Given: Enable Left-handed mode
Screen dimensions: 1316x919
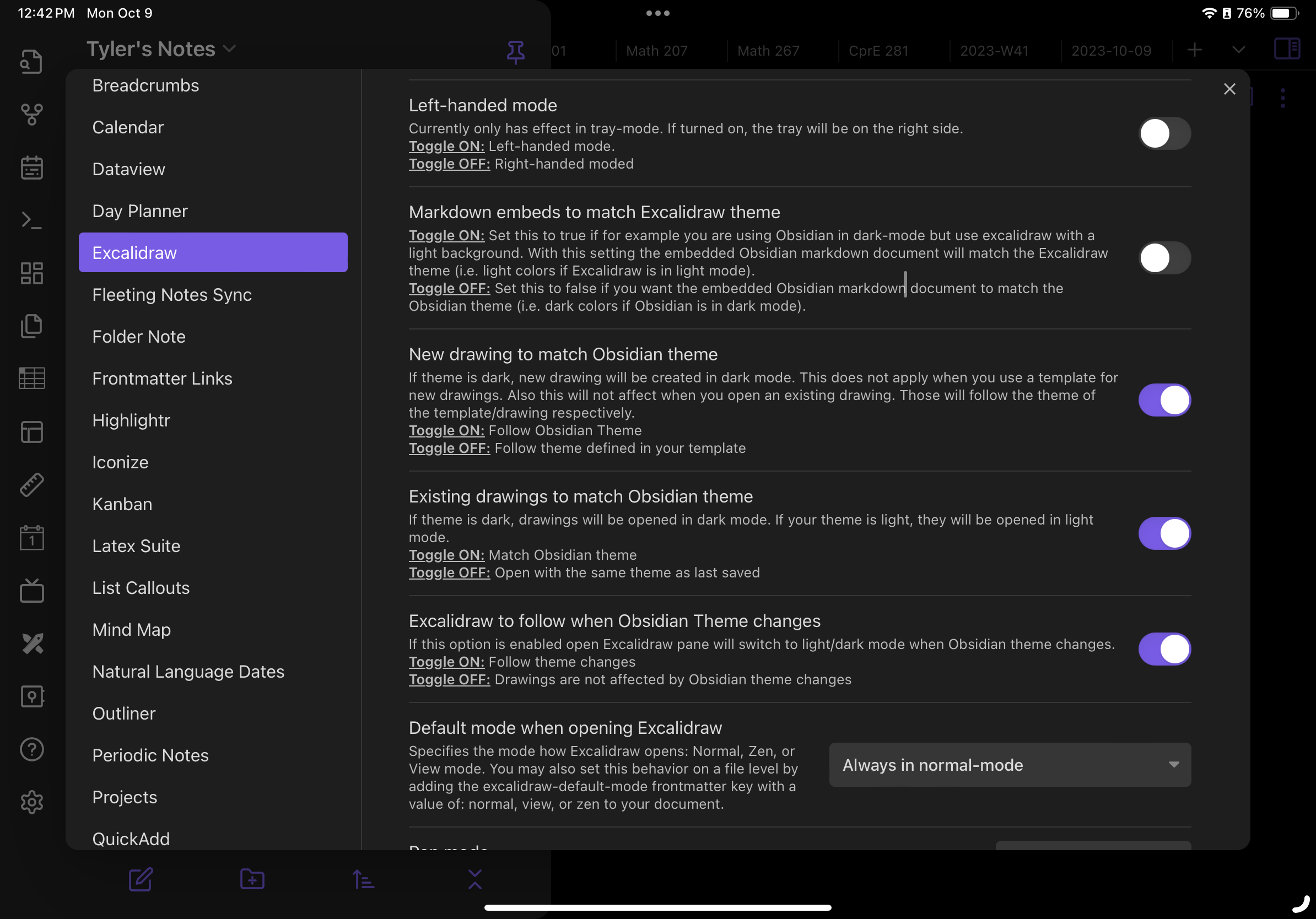Looking at the screenshot, I should 1163,133.
